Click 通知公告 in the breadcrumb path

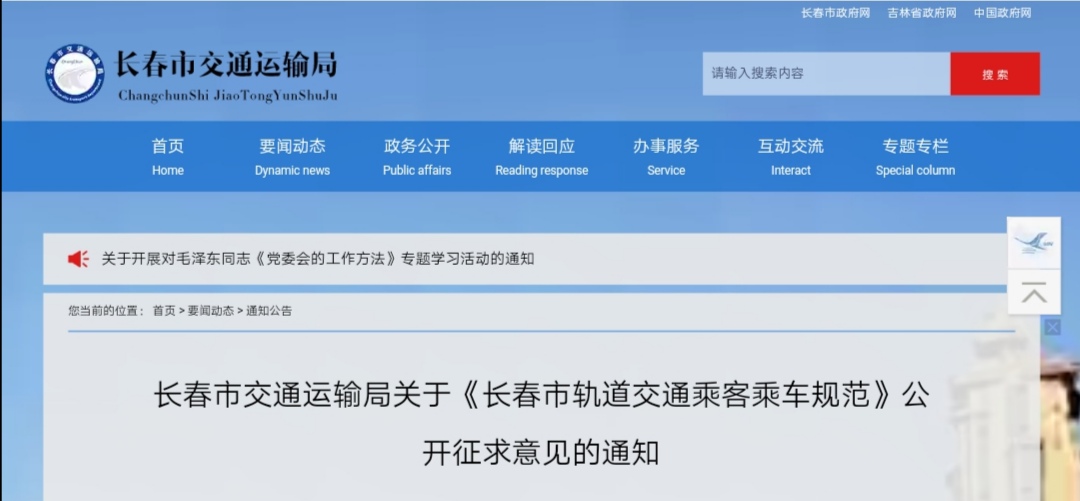coord(269,311)
